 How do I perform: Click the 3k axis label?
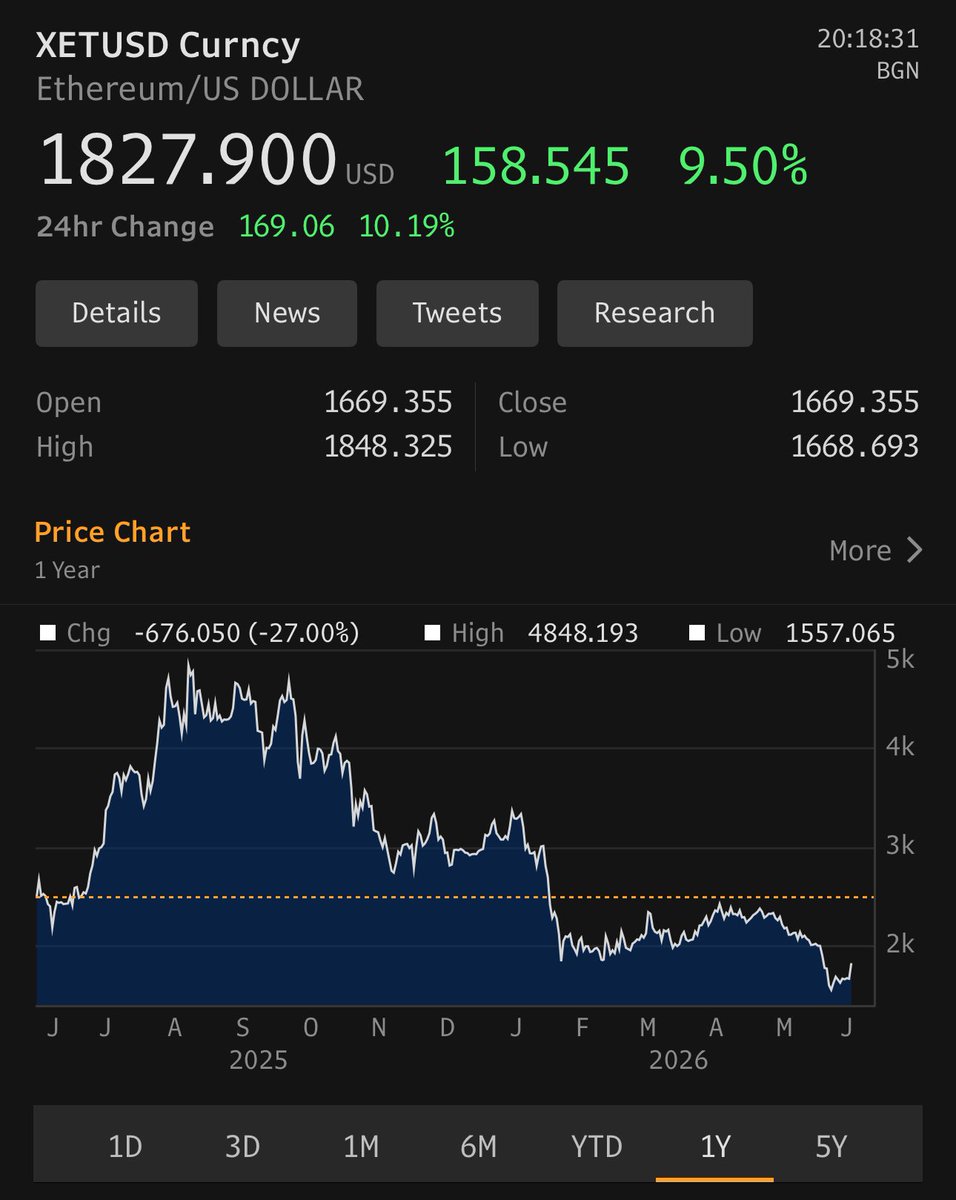click(x=900, y=846)
